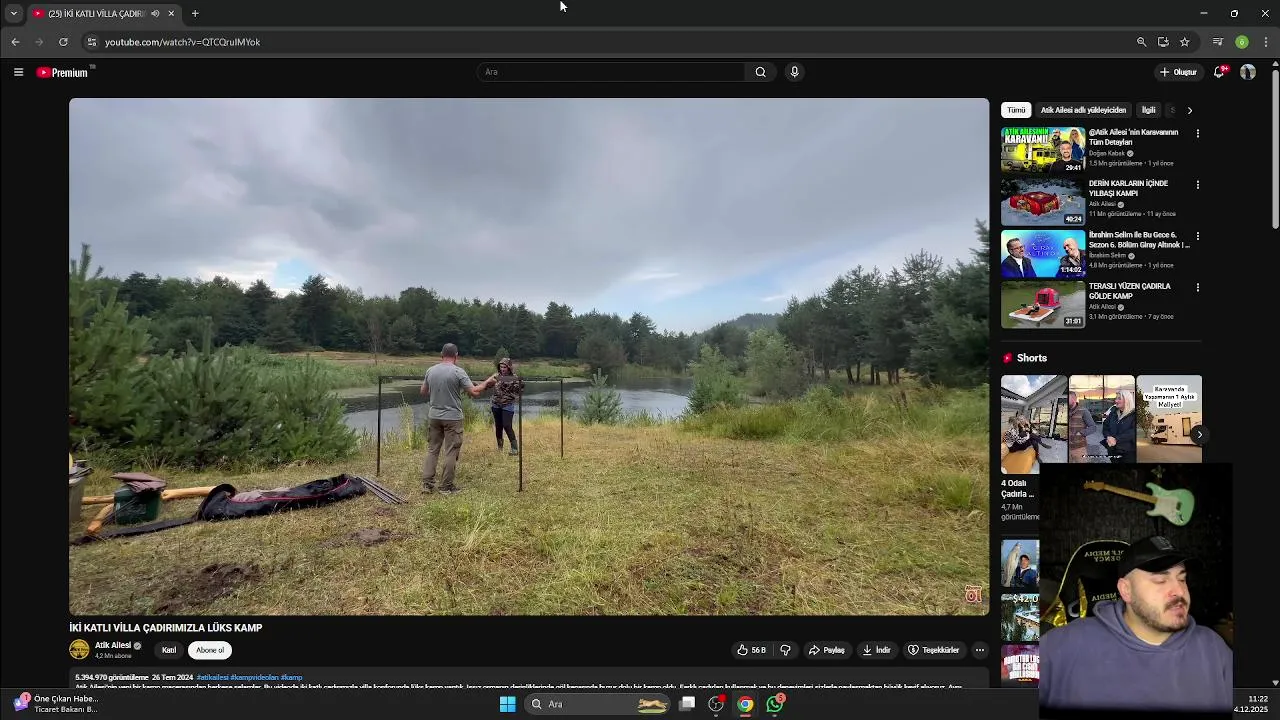Image resolution: width=1280 pixels, height=720 pixels.
Task: Select Atik Ailesi adlı yükleyiciden chip
Action: pyautogui.click(x=1083, y=110)
